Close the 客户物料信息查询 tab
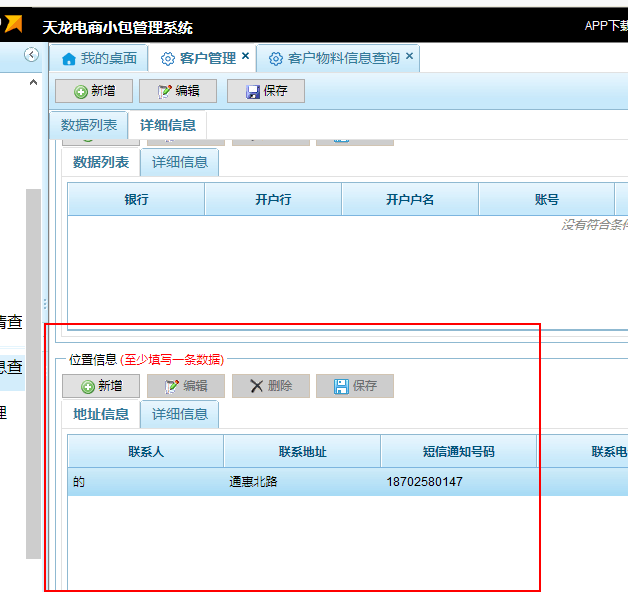 [x=409, y=57]
